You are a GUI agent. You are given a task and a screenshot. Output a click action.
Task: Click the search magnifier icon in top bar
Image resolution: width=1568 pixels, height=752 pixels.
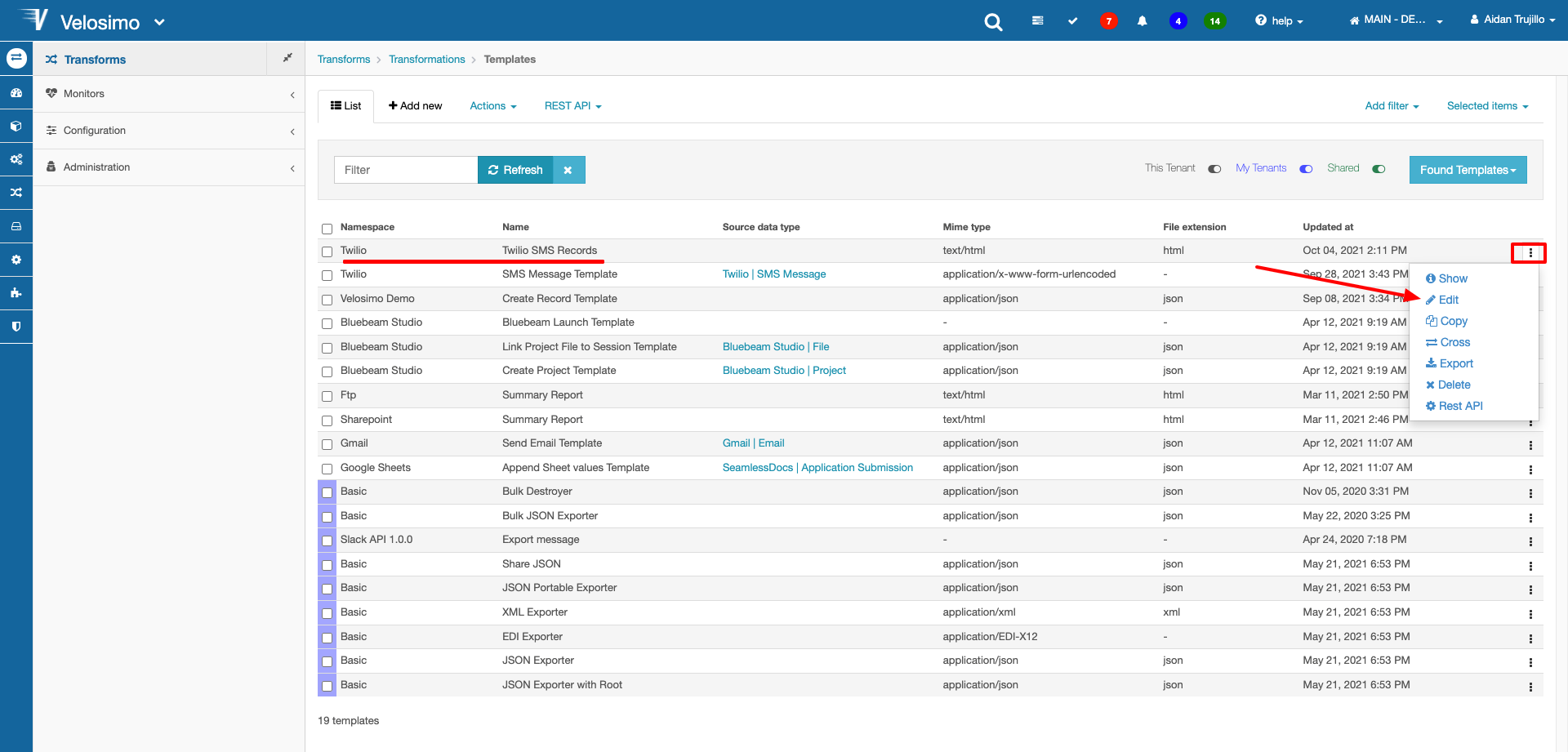(x=993, y=21)
